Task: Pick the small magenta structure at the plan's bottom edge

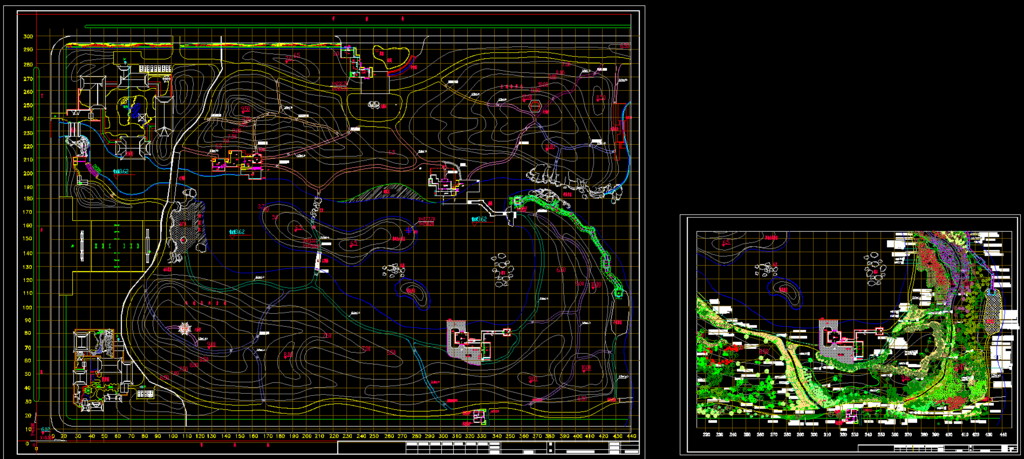Action: tap(478, 415)
